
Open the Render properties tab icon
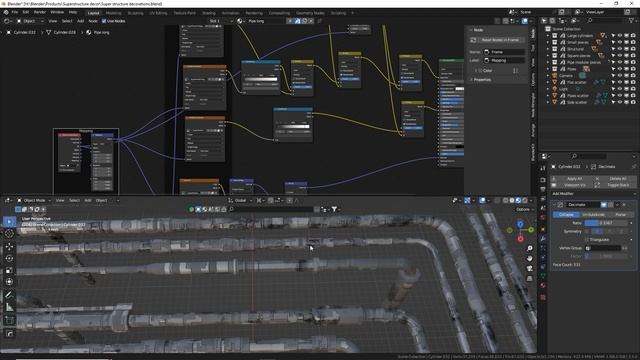click(542, 180)
